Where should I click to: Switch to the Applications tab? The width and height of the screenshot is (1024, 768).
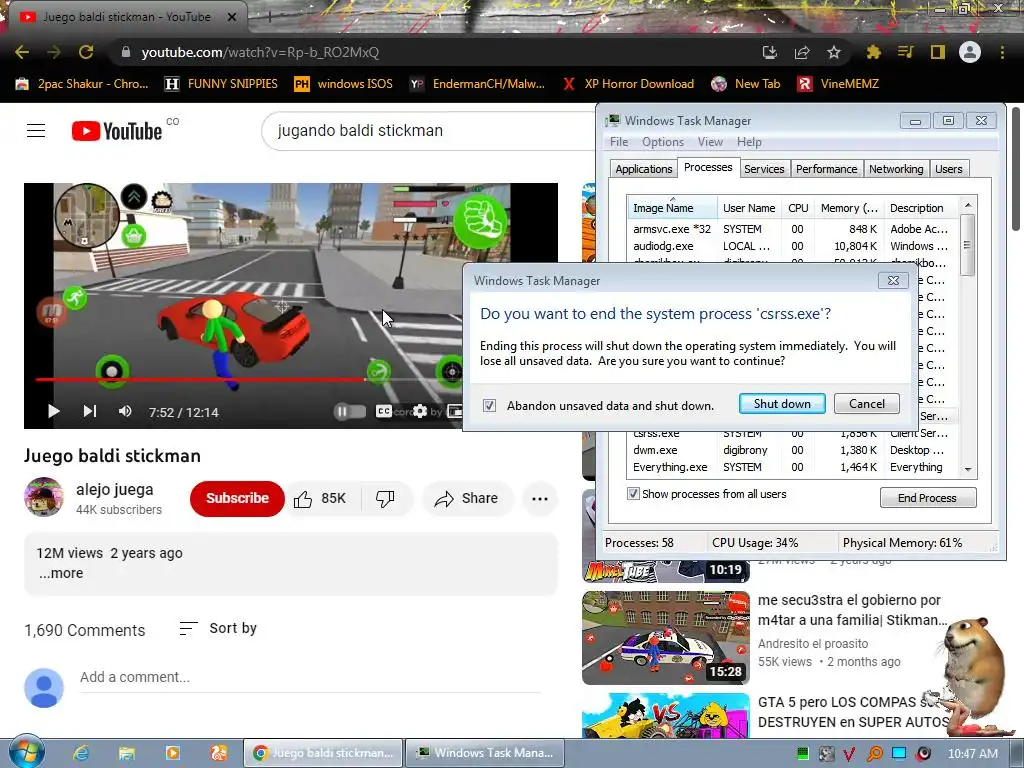coord(643,168)
